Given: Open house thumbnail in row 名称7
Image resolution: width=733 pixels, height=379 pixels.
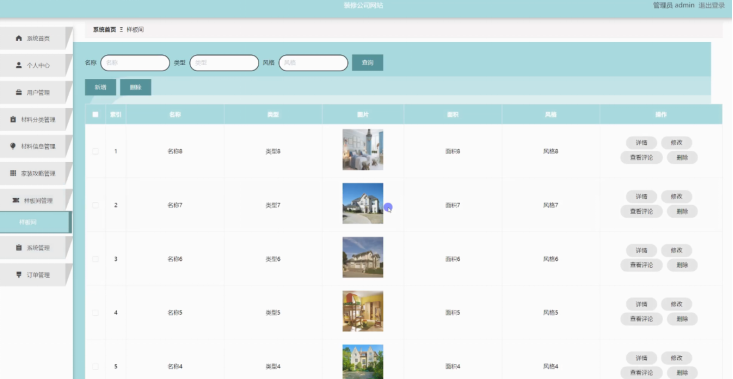Looking at the screenshot, I should (x=363, y=203).
